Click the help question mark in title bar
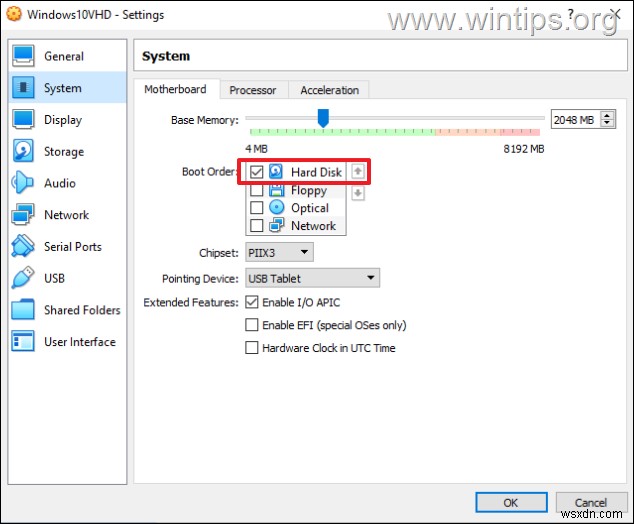Screen dimensions: 634x524 (571, 14)
